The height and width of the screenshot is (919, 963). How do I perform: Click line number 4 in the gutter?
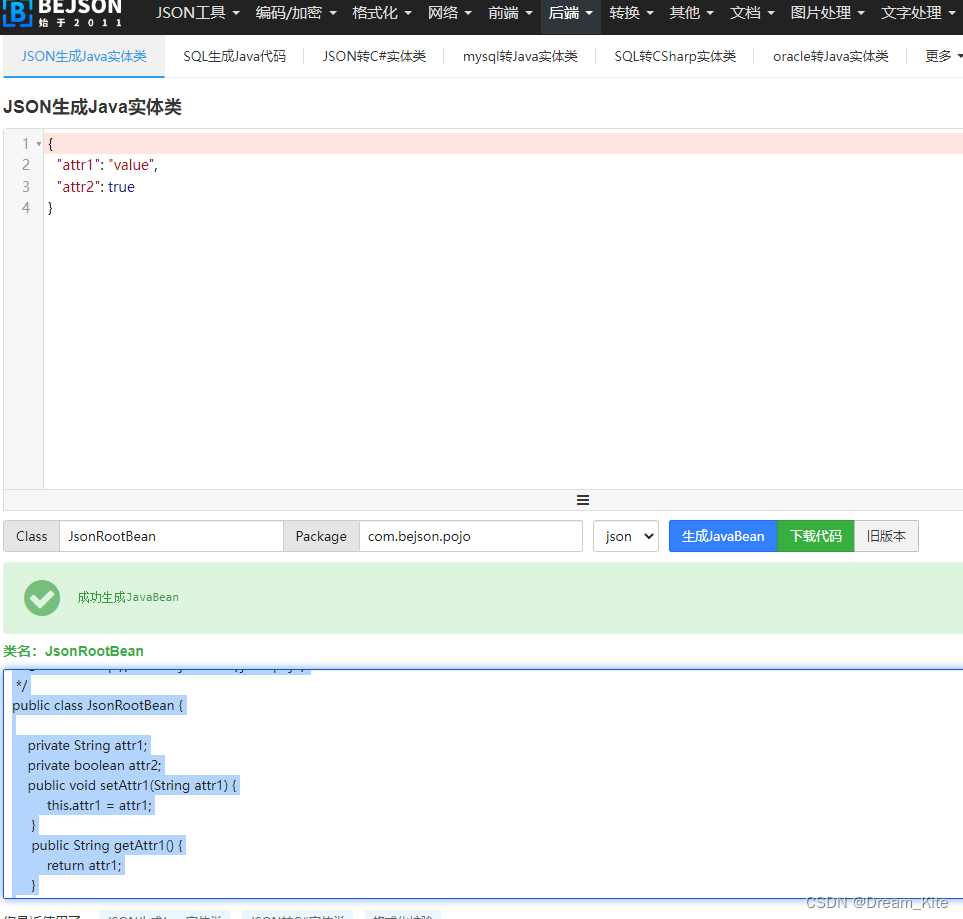point(26,208)
